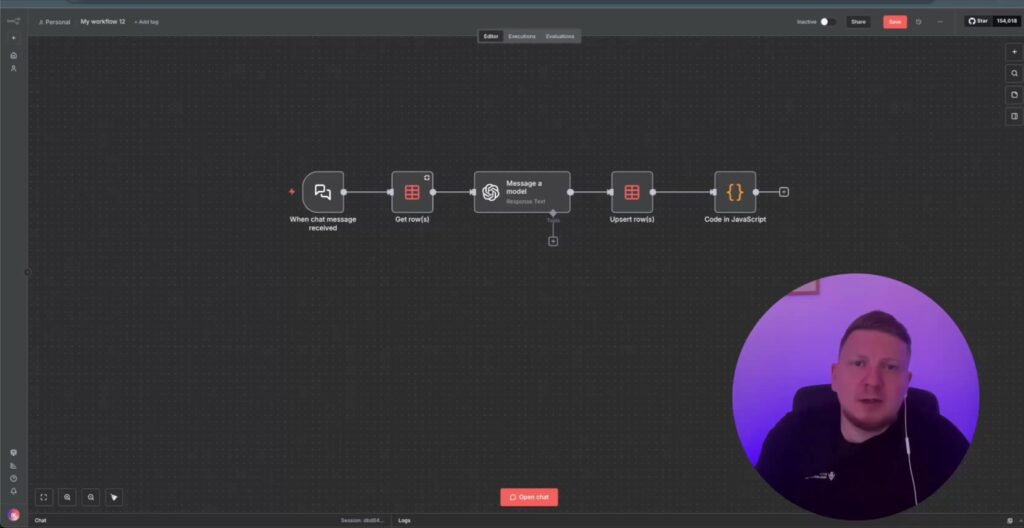This screenshot has height=528, width=1024.
Task: Click the chat trigger node icon
Action: pyautogui.click(x=323, y=192)
